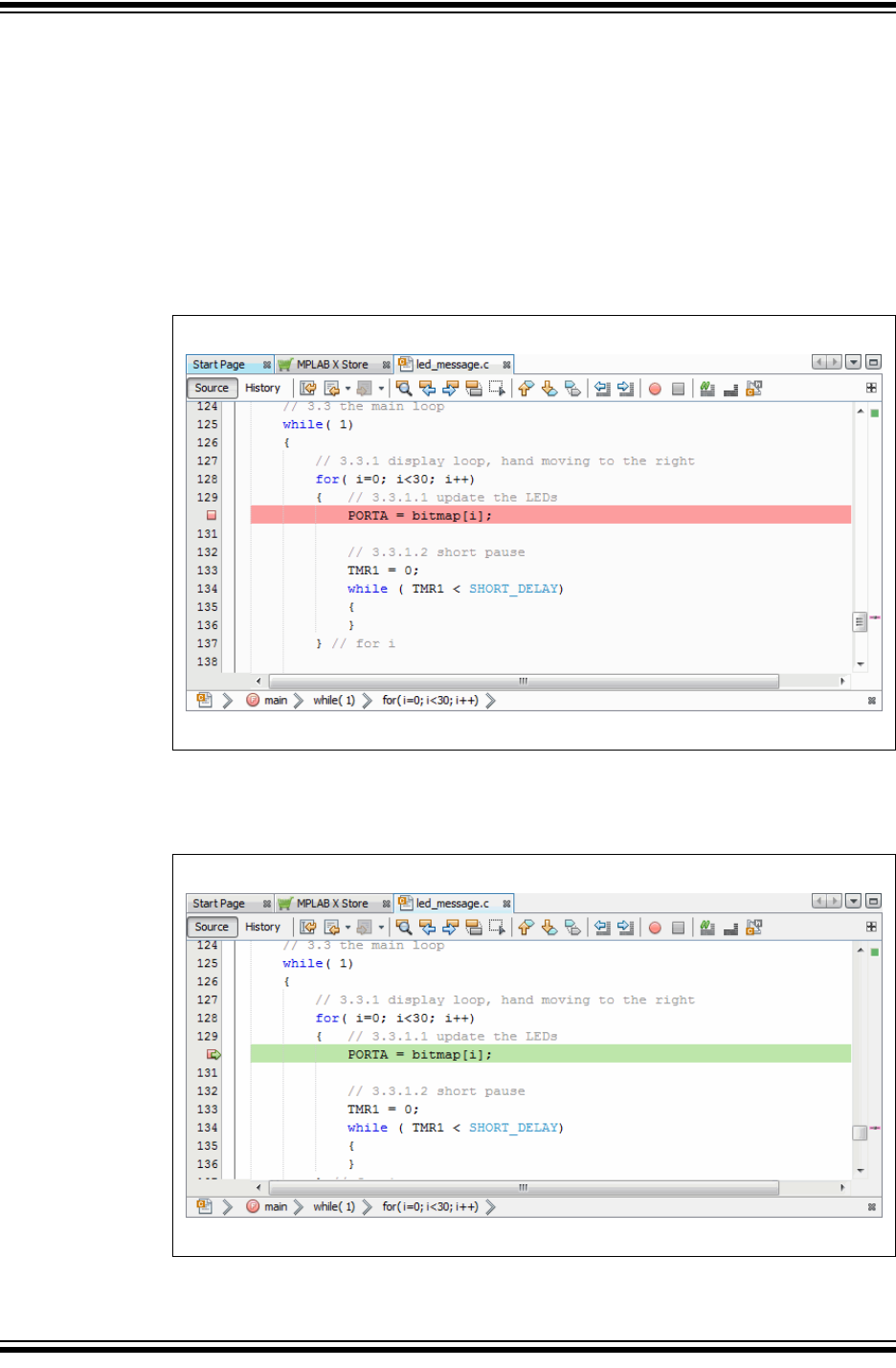Viewport: 896px width, 1368px height.
Task: Comment the line in red-breakpoint editor
Action: [707, 389]
